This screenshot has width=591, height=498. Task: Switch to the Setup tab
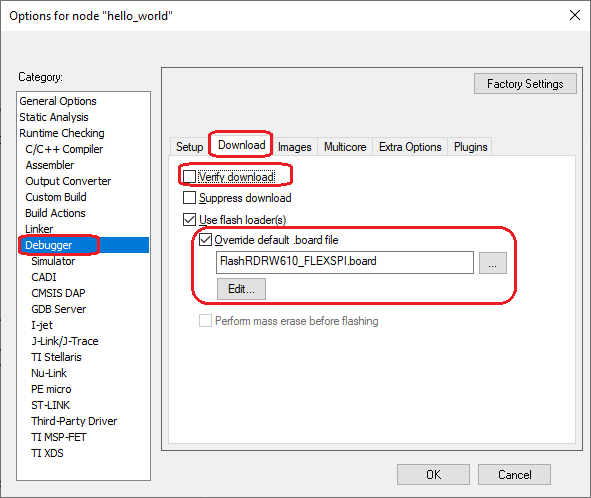tap(189, 147)
